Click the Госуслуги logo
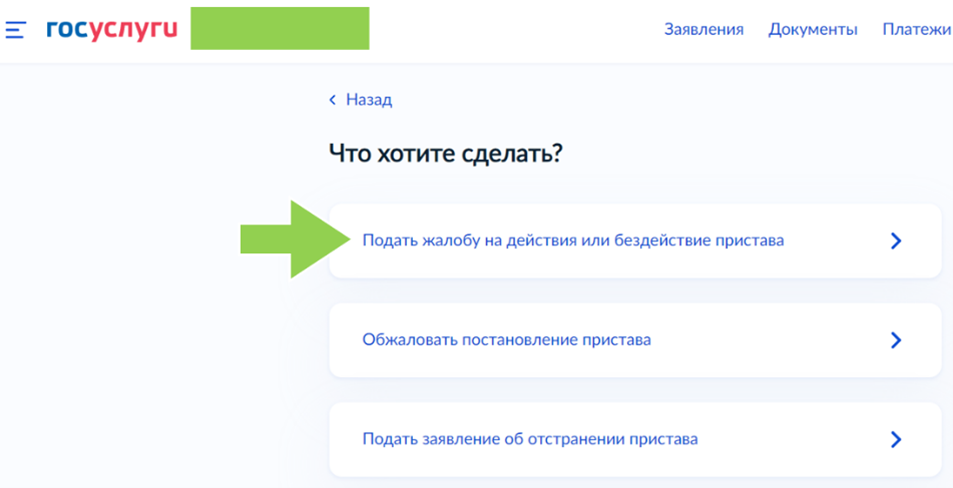The image size is (953, 488). 111,29
